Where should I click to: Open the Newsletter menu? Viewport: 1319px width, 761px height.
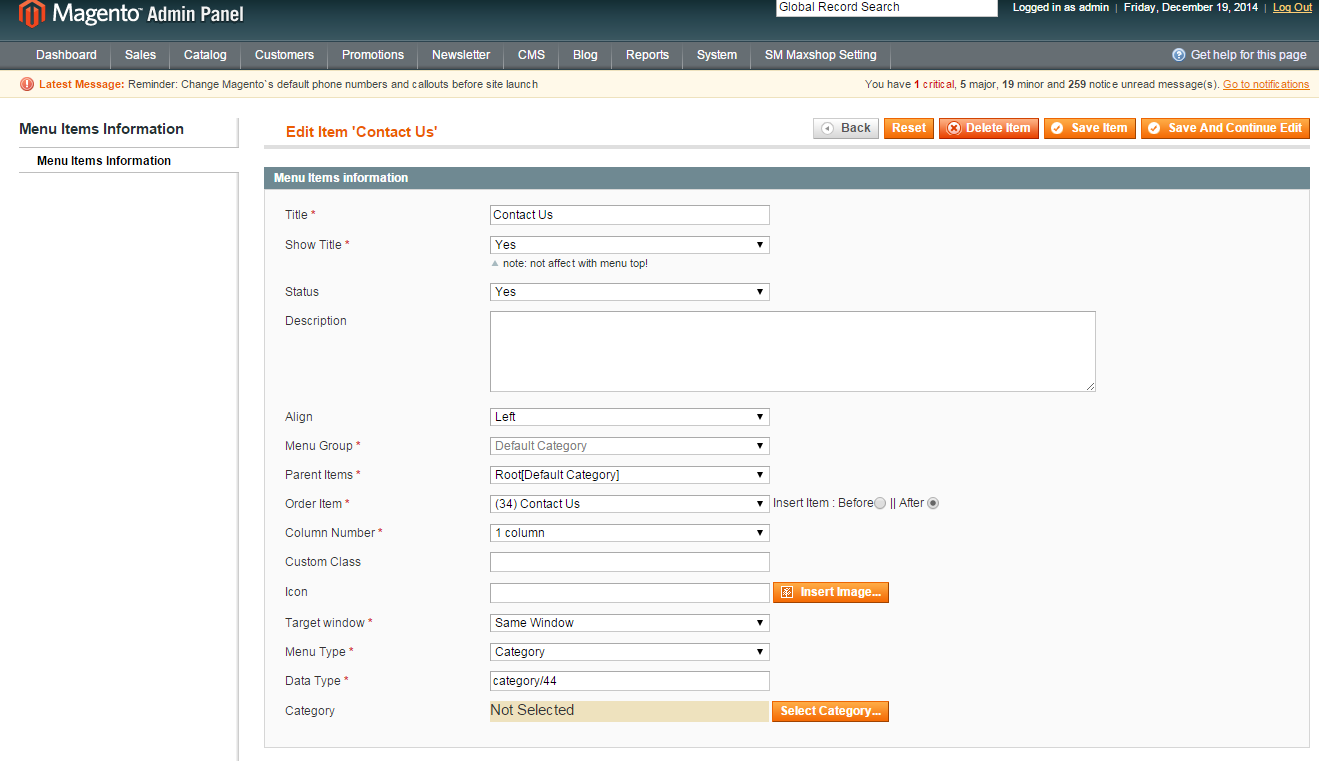[461, 55]
